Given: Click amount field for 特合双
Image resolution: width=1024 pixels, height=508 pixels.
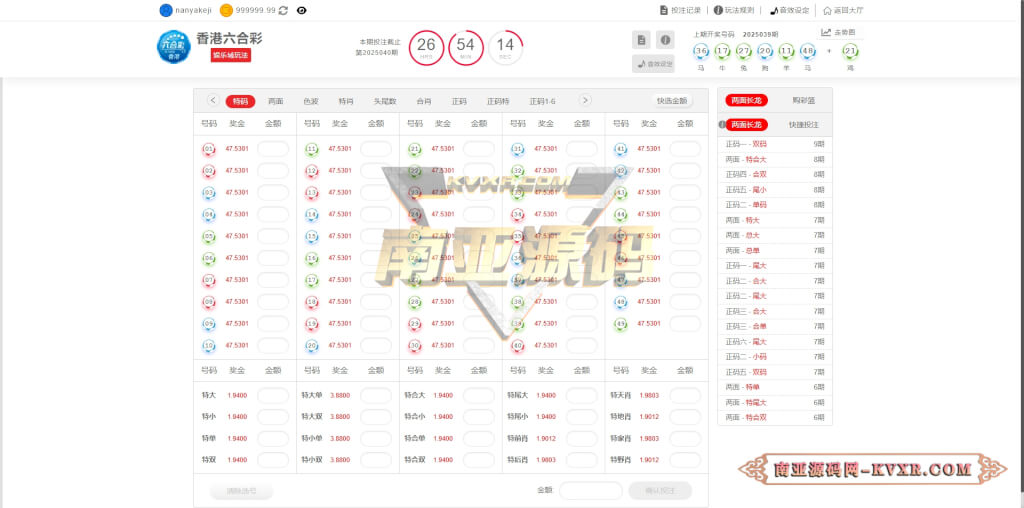Looking at the screenshot, I should click(x=479, y=460).
